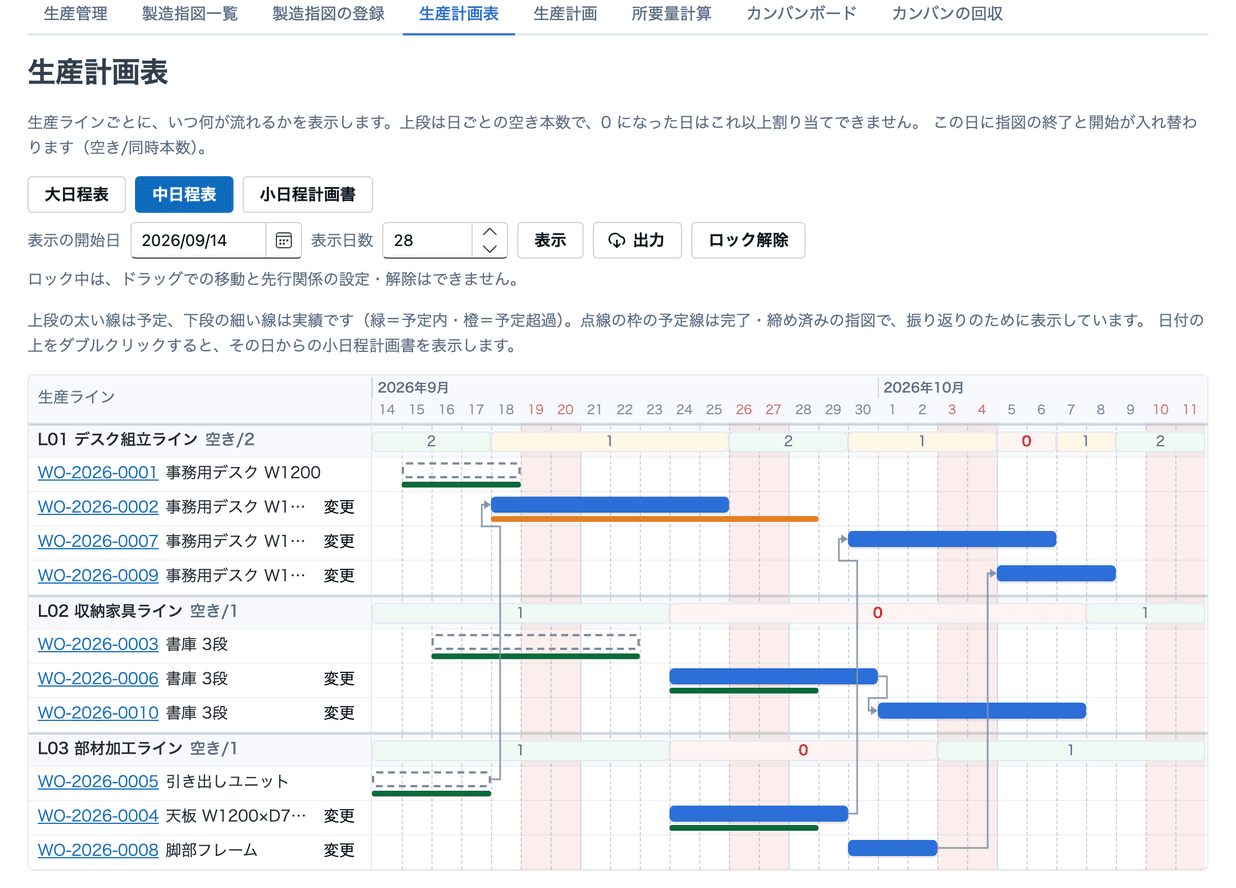This screenshot has width=1236, height=888.
Task: Select the 中日程表 view
Action: (x=184, y=195)
